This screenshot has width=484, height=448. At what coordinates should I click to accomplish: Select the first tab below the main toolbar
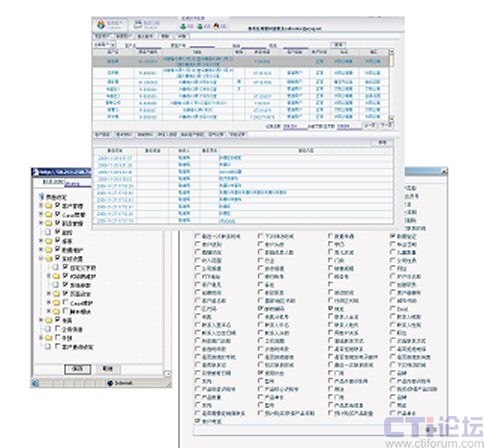102,36
